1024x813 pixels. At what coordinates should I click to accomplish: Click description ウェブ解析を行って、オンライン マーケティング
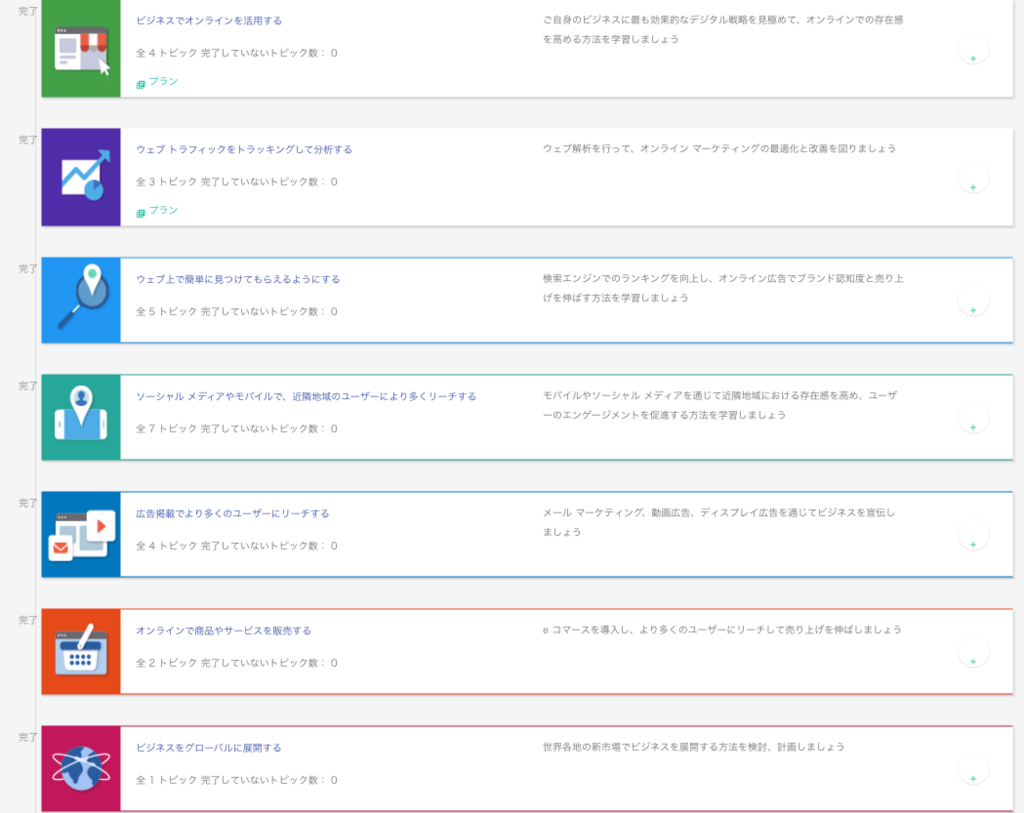point(719,149)
